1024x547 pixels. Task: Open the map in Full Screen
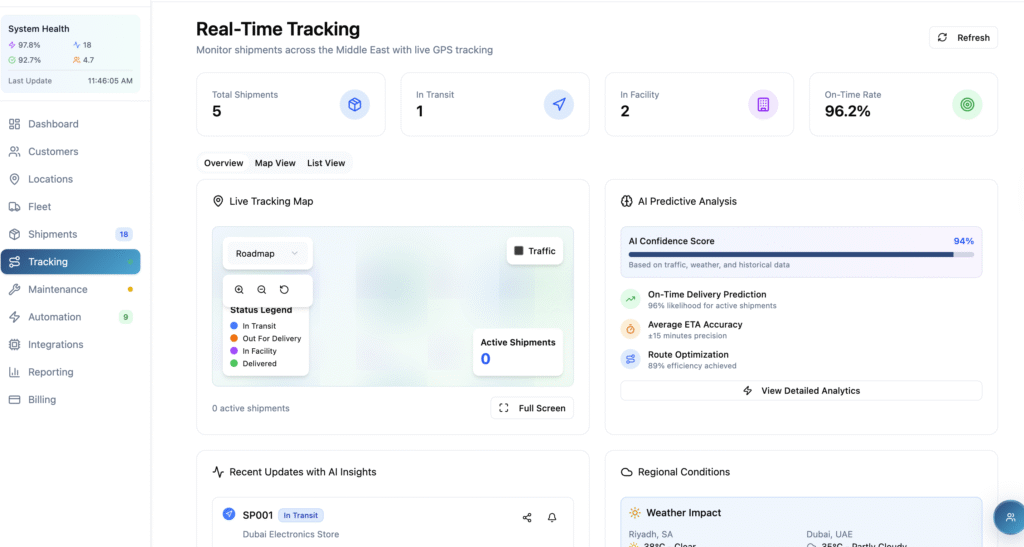coord(532,408)
